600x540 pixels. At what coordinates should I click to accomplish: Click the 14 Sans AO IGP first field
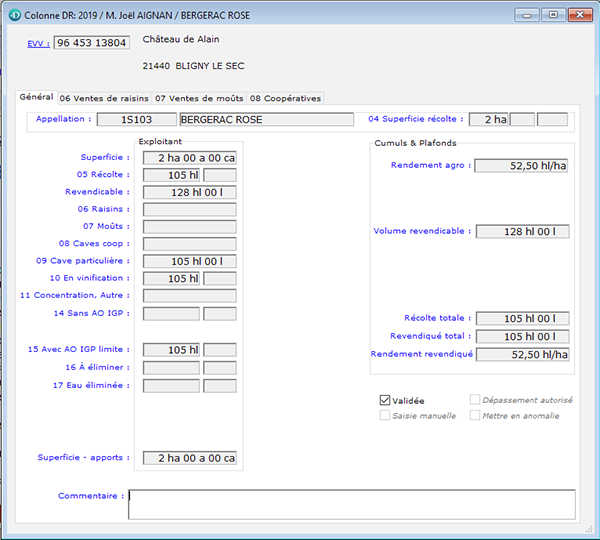[171, 313]
